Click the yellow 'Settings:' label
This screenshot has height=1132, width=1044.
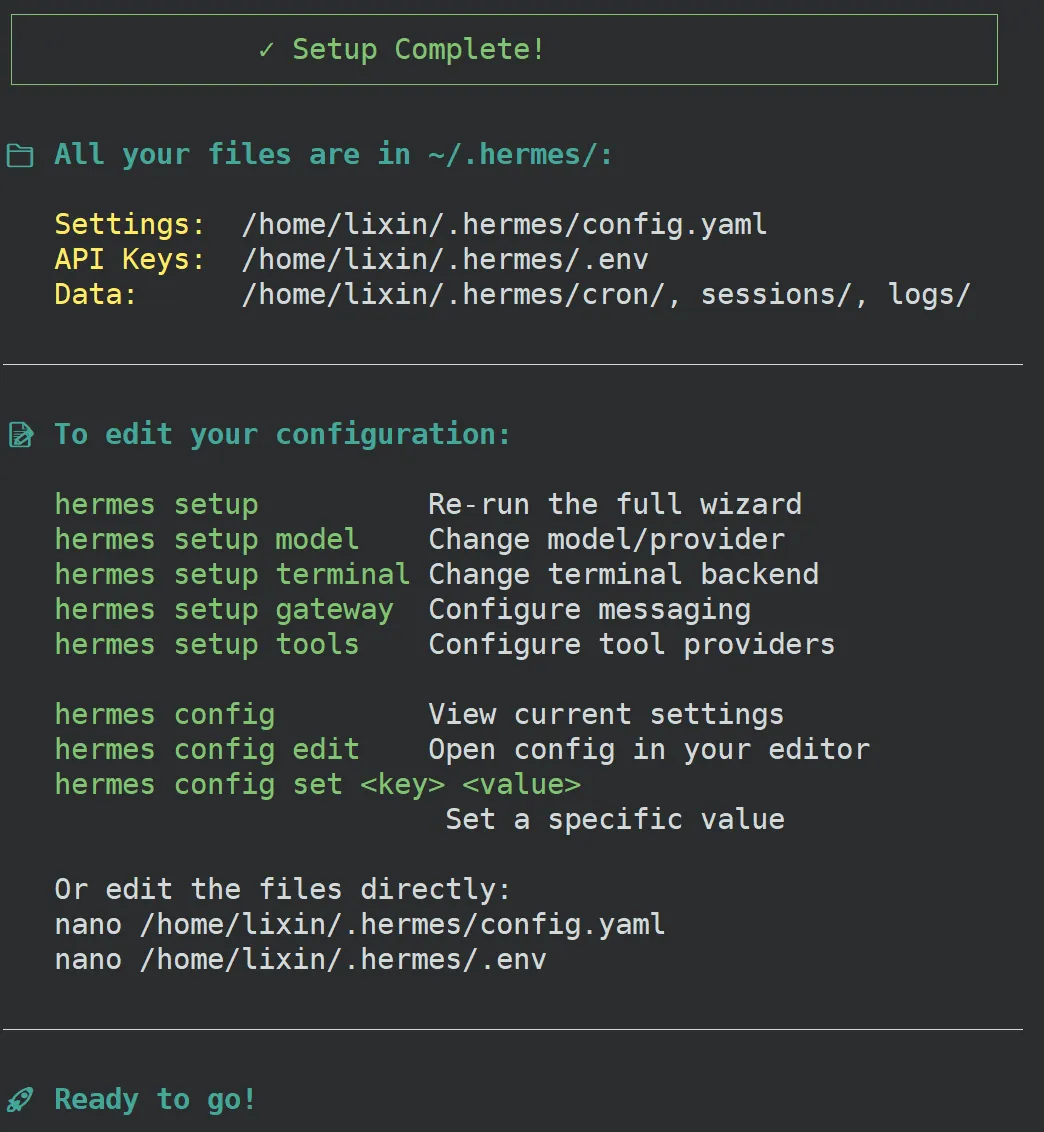pos(130,225)
